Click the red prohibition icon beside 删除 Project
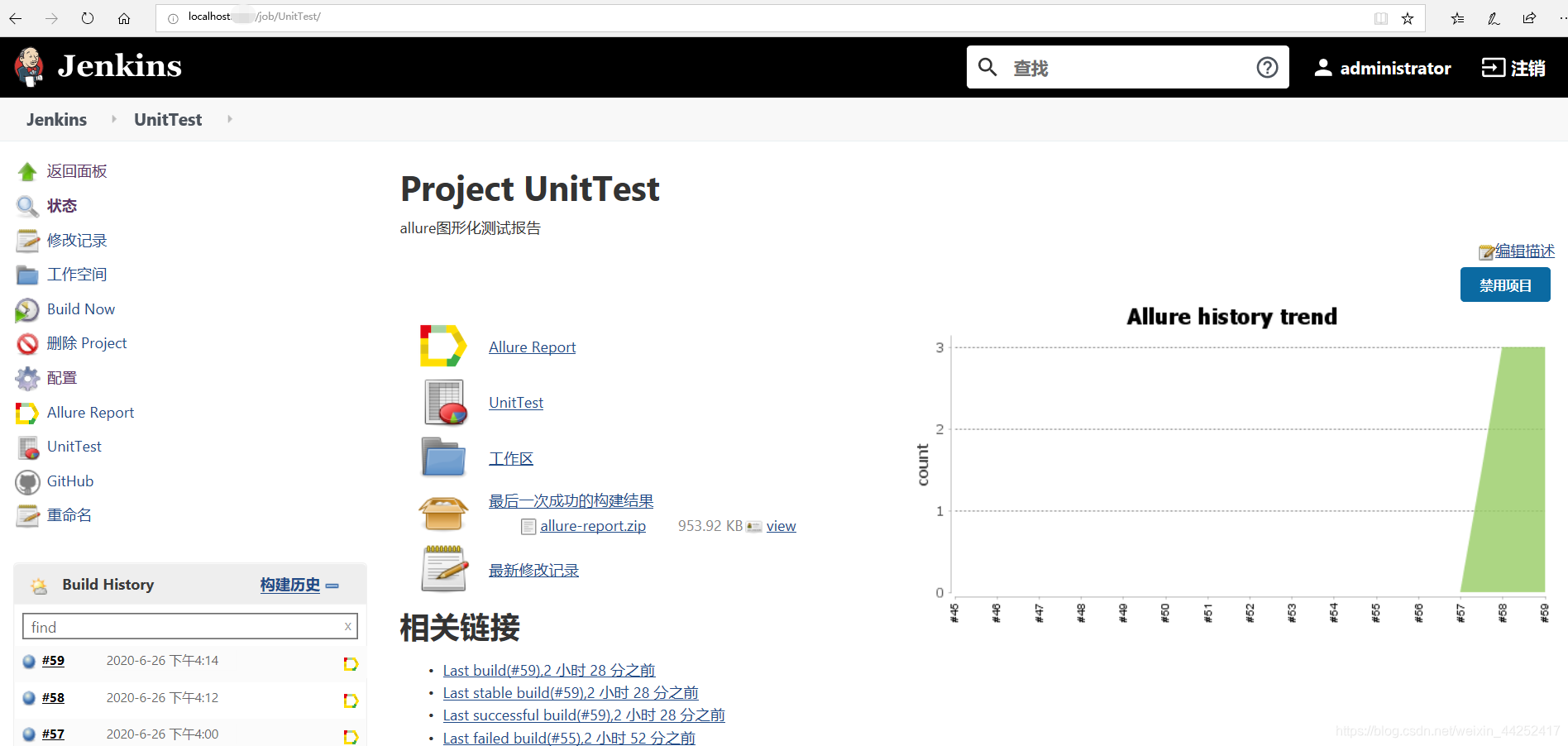1568x746 pixels. (27, 343)
